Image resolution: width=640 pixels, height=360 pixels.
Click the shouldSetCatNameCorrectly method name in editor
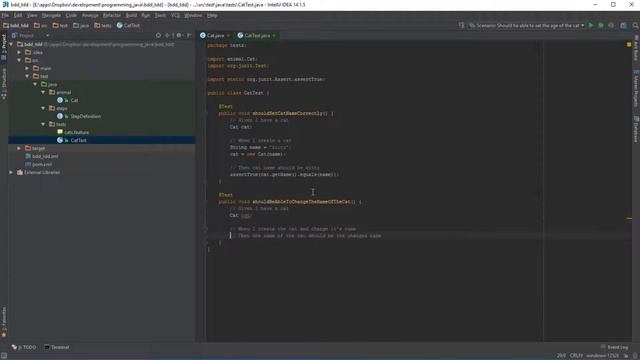click(x=287, y=113)
